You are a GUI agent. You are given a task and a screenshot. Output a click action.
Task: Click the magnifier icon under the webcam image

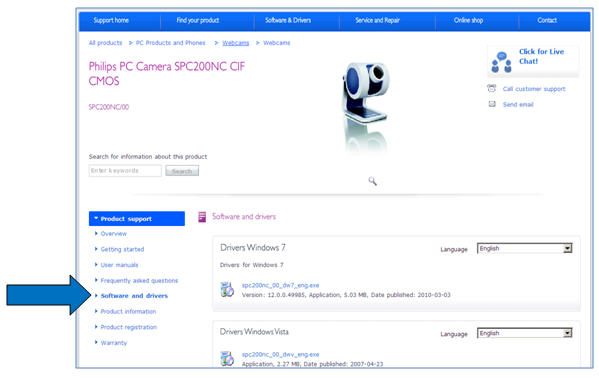pos(372,181)
